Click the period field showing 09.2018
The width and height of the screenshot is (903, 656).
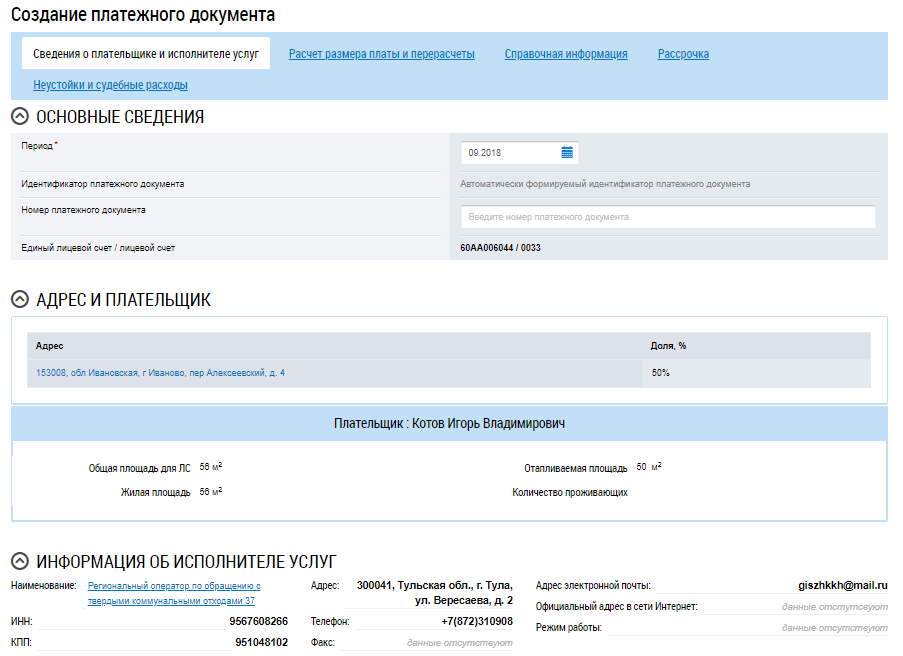510,153
